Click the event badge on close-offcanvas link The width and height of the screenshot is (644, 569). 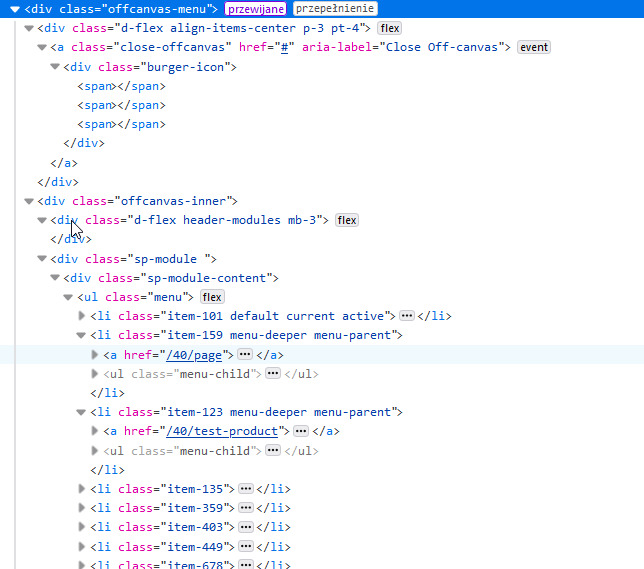534,47
